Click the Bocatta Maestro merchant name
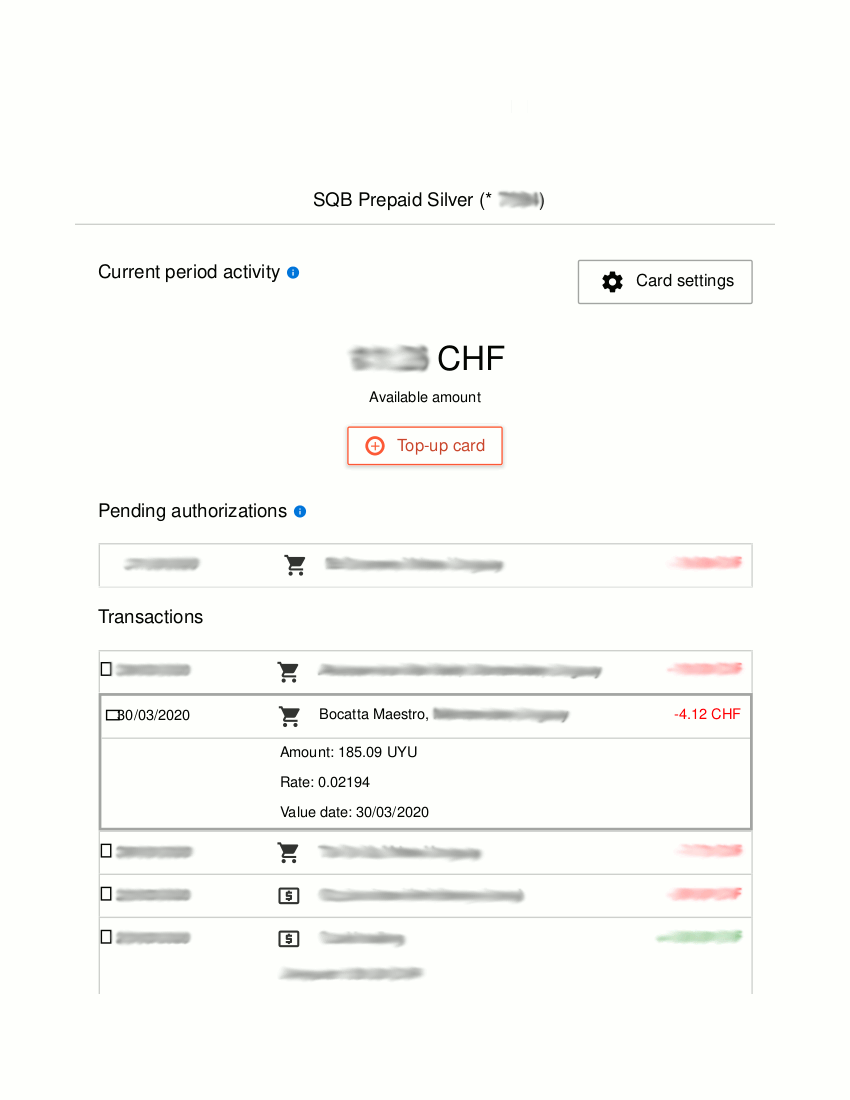 click(373, 714)
